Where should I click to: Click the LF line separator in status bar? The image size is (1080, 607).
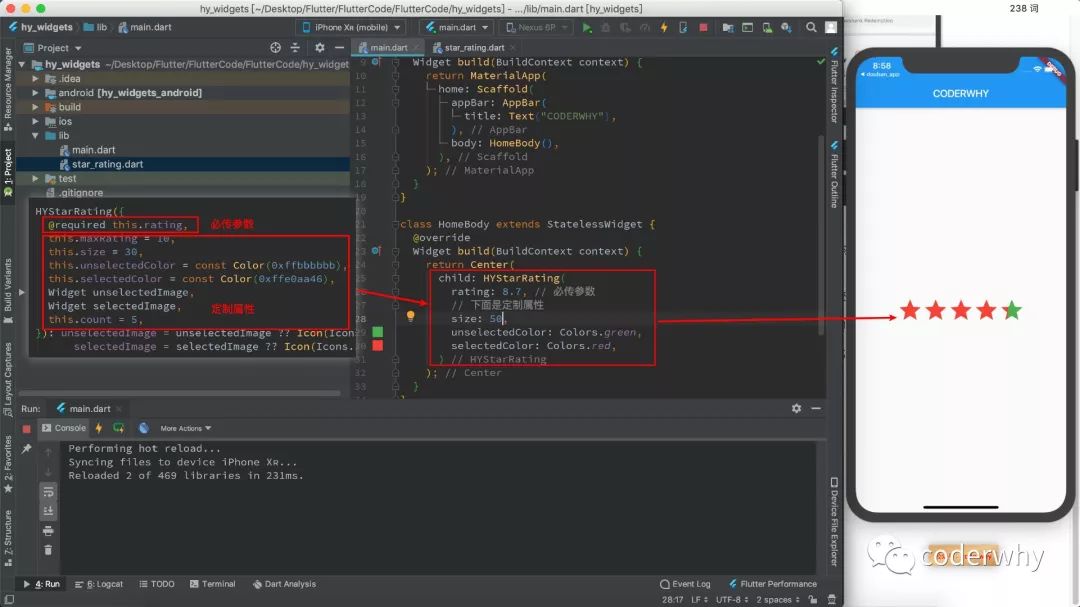698,599
